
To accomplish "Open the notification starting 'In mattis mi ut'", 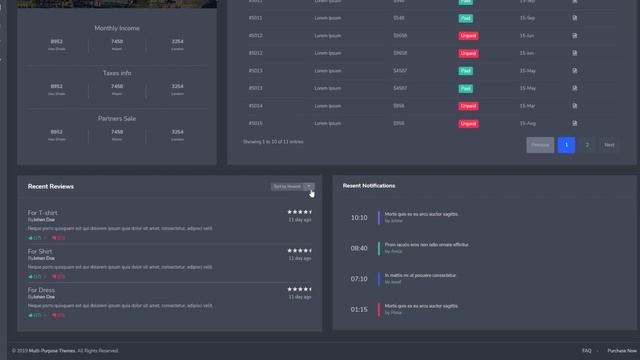I will coord(420,275).
